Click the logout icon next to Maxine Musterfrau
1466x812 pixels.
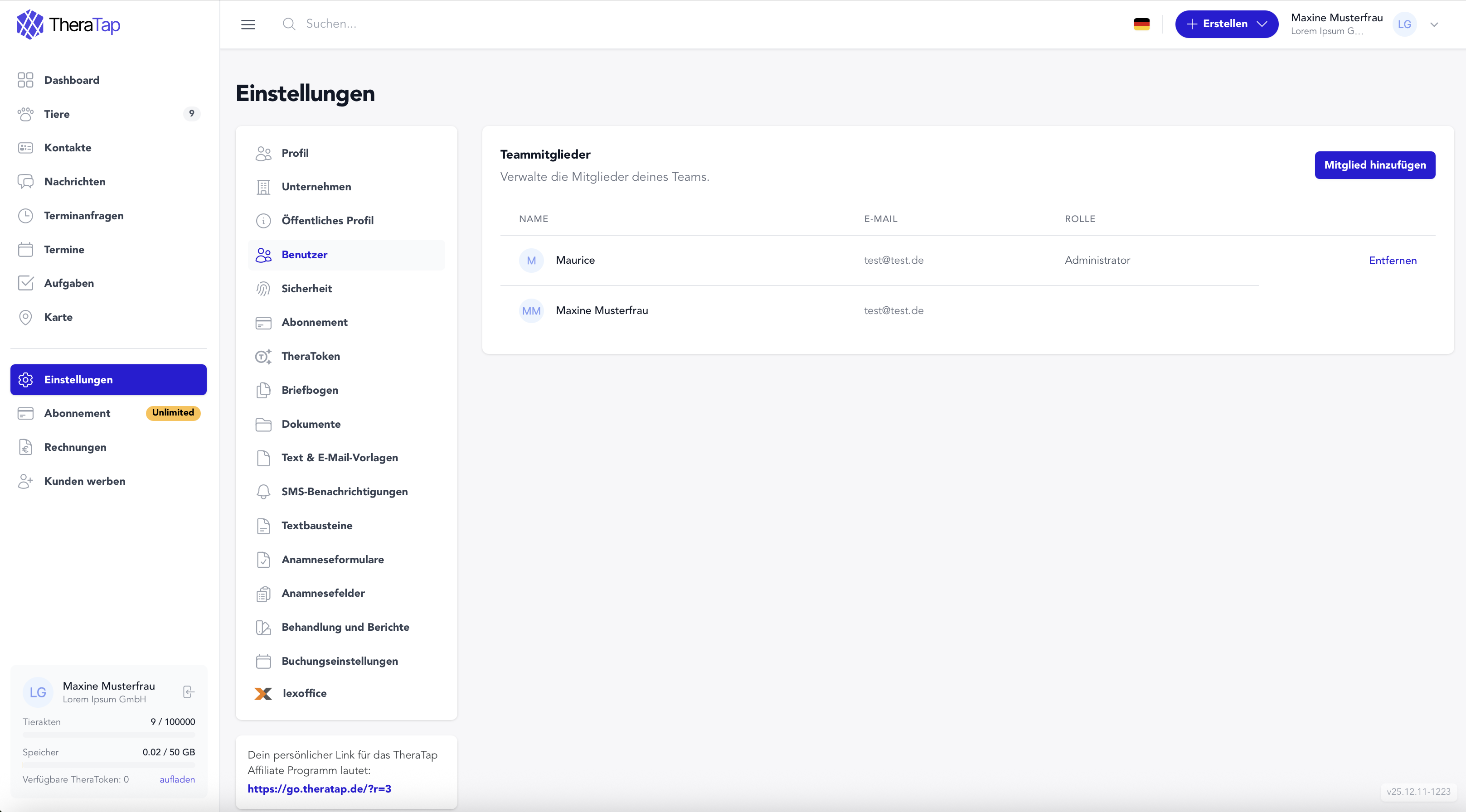[x=188, y=692]
